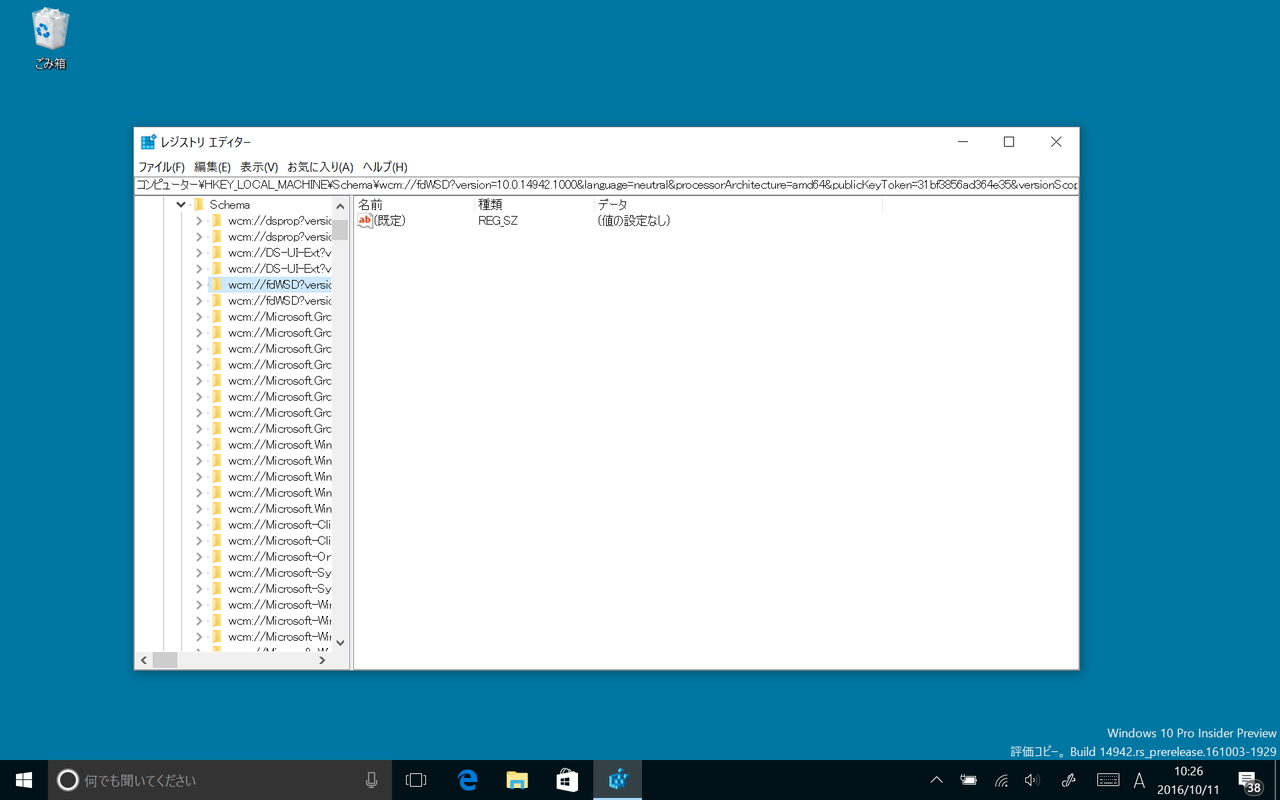Screen dimensions: 1280x800
Task: Open the Wi-Fi network tray icon
Action: [1001, 780]
